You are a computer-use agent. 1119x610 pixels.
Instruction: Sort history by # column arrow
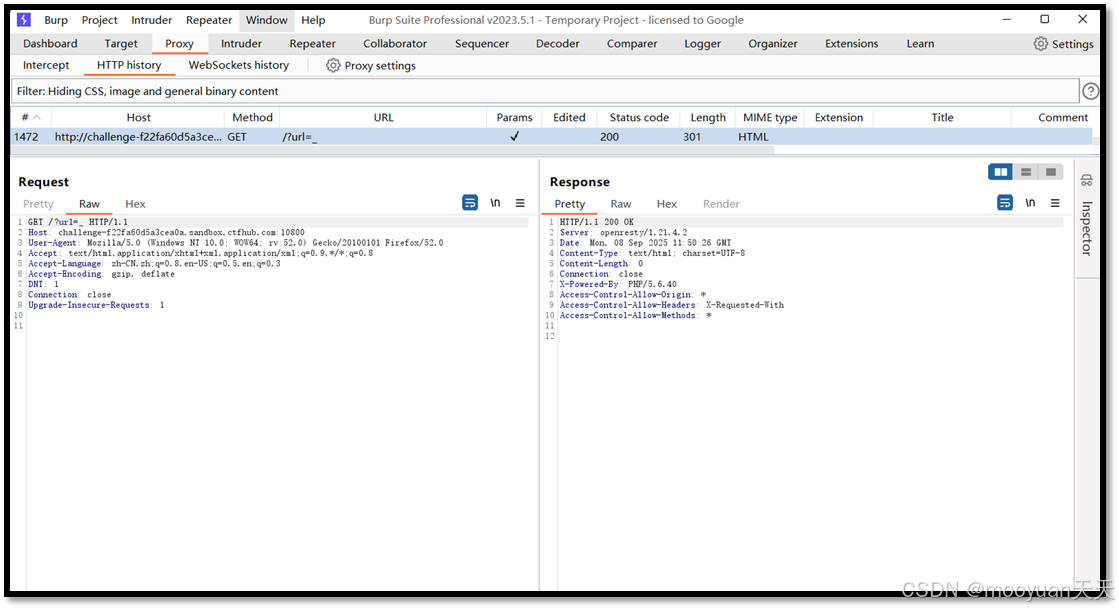pos(37,117)
